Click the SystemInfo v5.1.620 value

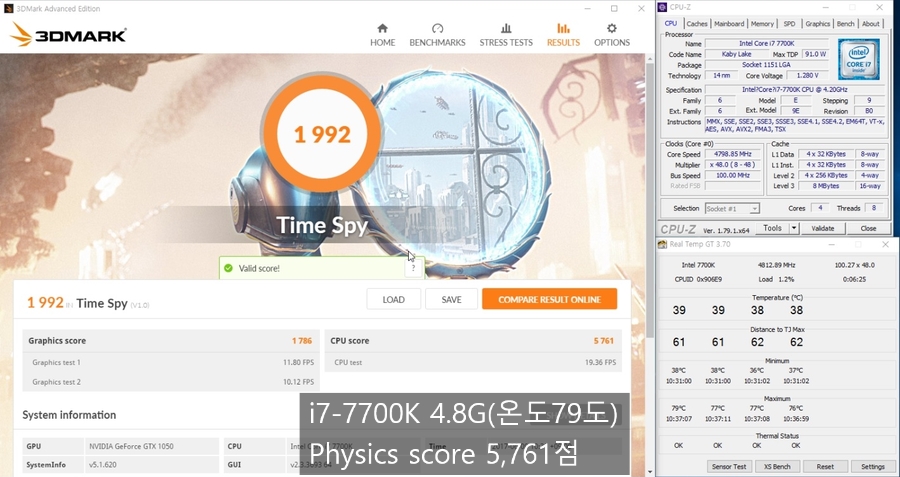(152, 464)
